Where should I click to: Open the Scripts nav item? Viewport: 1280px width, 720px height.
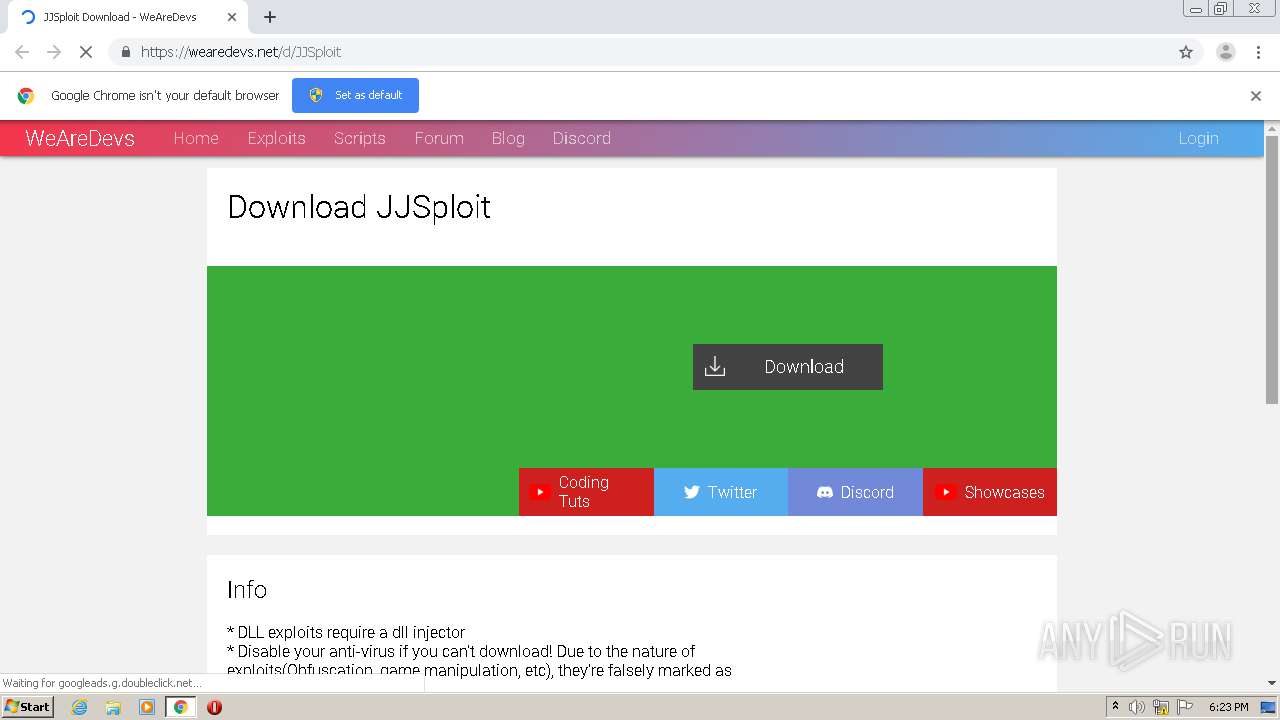(360, 138)
